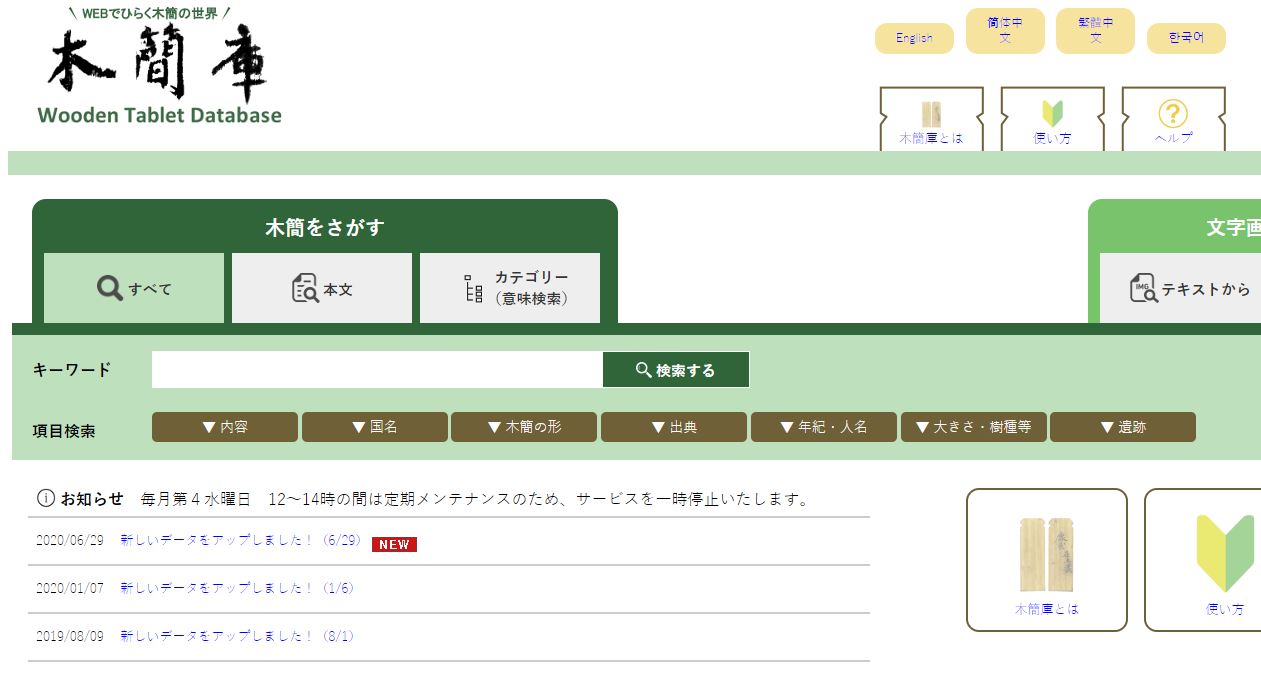The width and height of the screenshot is (1261, 673).
Task: Click the large 木簡庫とは tablet thumbnail card
Action: click(x=1046, y=560)
